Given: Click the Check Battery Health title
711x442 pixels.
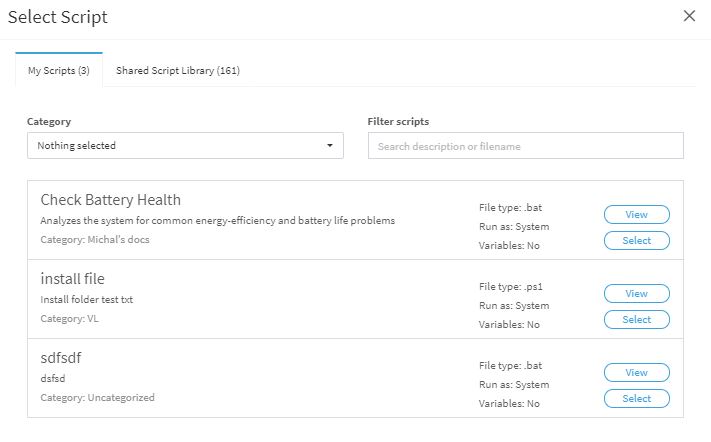Looking at the screenshot, I should (x=111, y=199).
